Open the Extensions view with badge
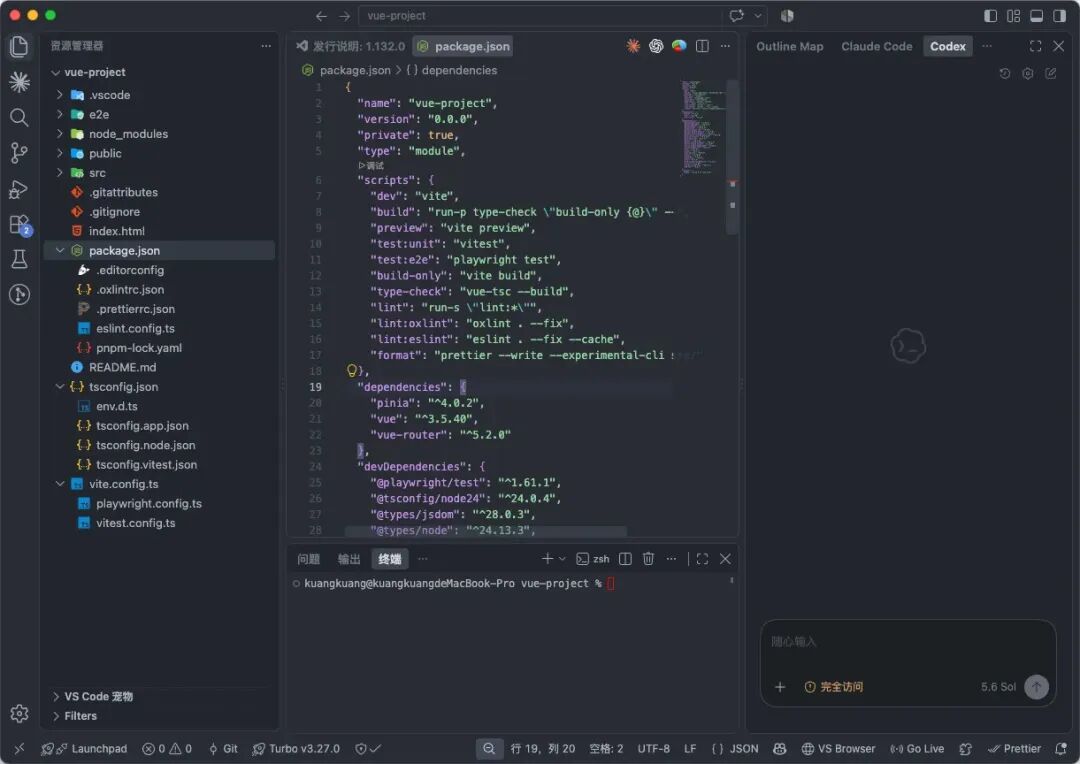This screenshot has width=1080, height=764. pyautogui.click(x=19, y=225)
